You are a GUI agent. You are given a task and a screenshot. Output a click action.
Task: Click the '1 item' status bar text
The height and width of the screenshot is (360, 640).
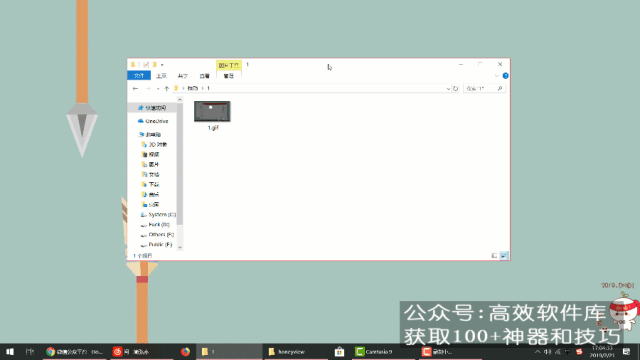pos(142,256)
